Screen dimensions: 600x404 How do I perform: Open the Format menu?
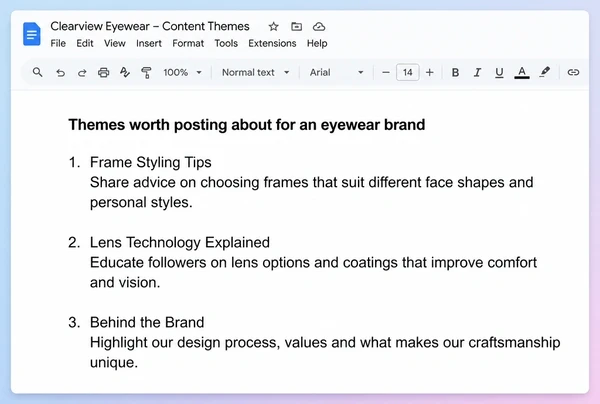188,43
